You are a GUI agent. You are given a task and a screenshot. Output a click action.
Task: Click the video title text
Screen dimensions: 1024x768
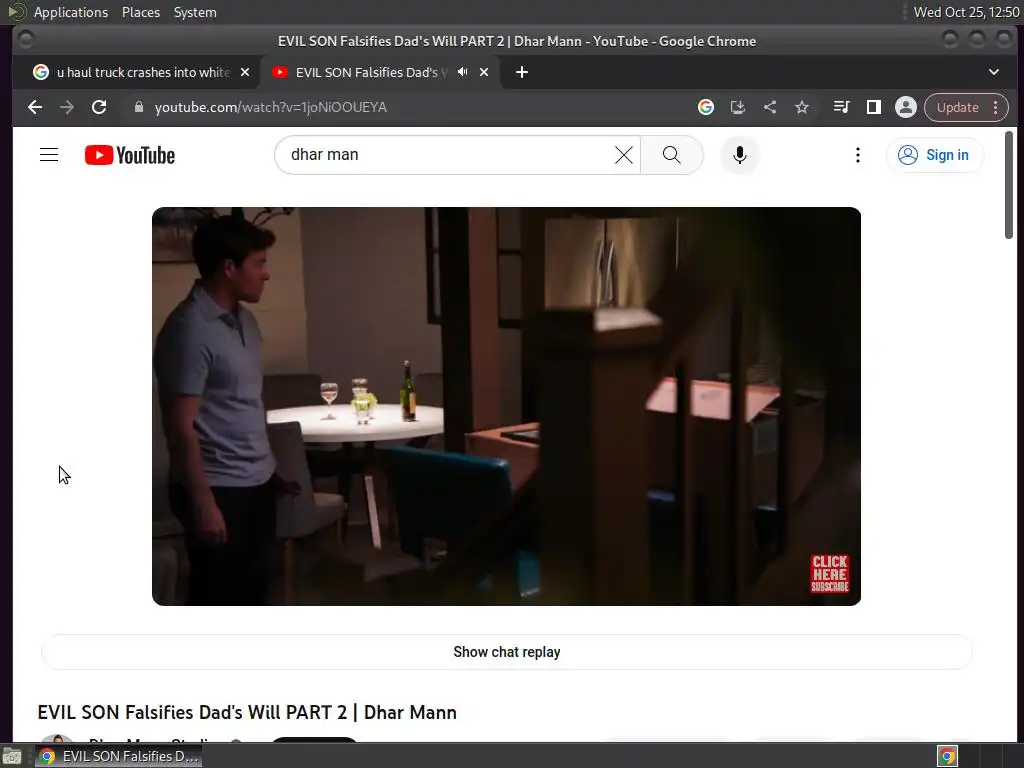coord(247,712)
